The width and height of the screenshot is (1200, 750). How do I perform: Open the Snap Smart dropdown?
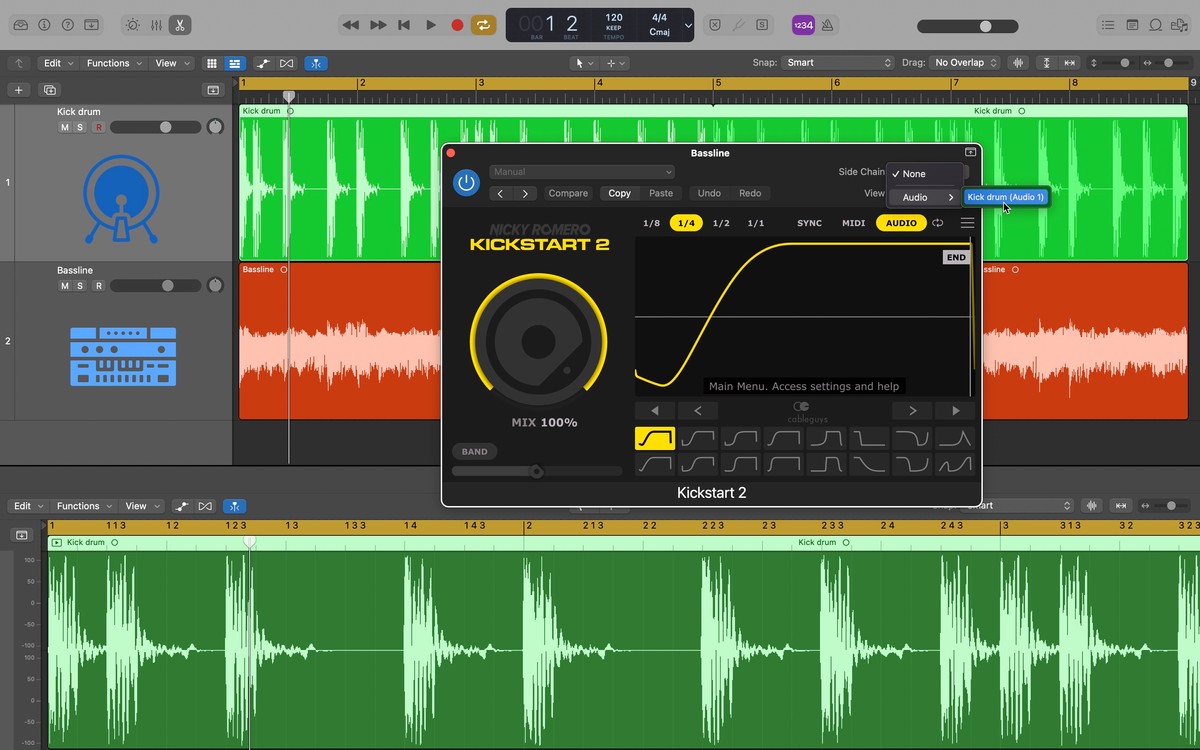(838, 63)
